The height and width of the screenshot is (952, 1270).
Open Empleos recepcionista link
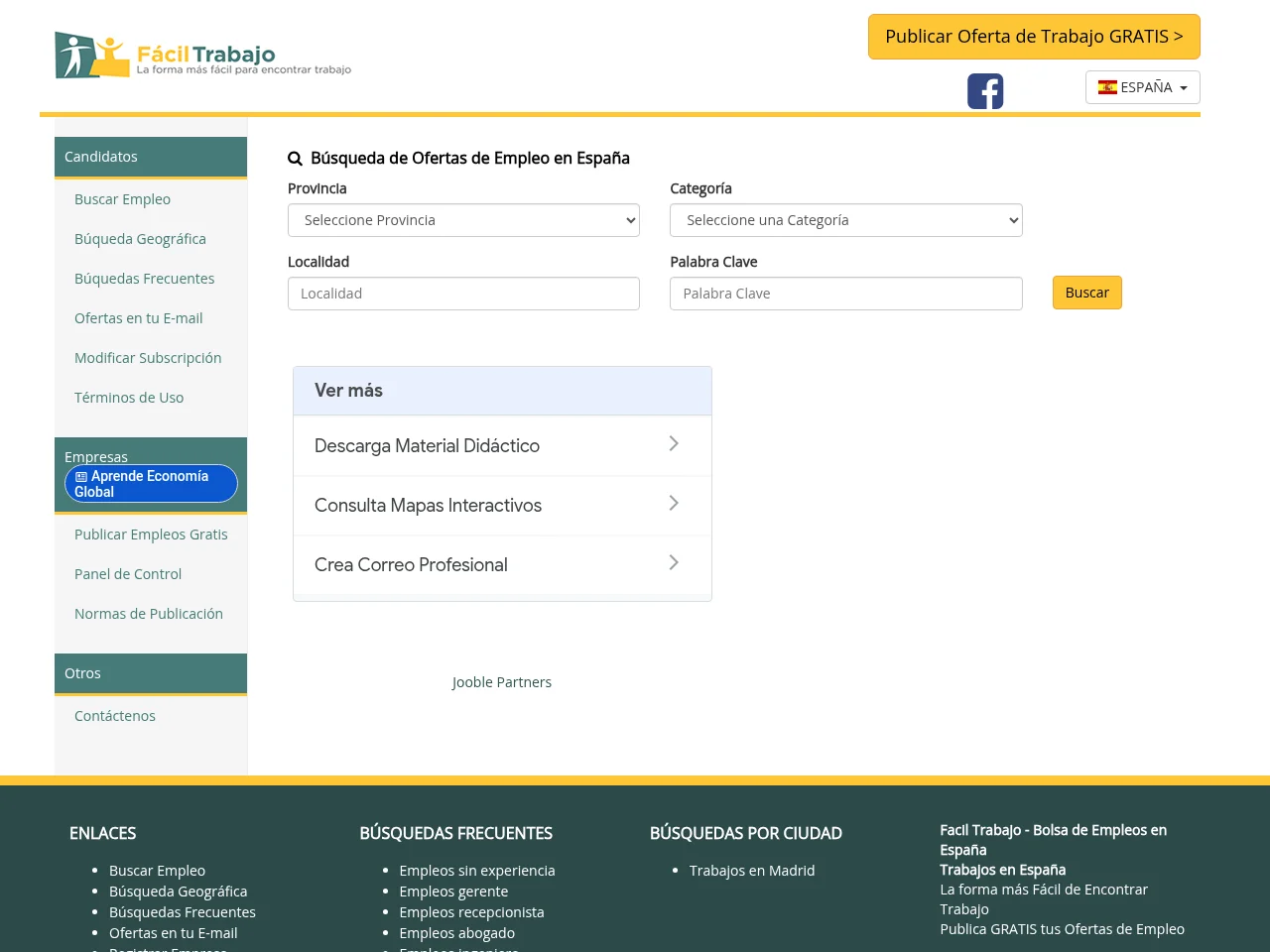(471, 912)
